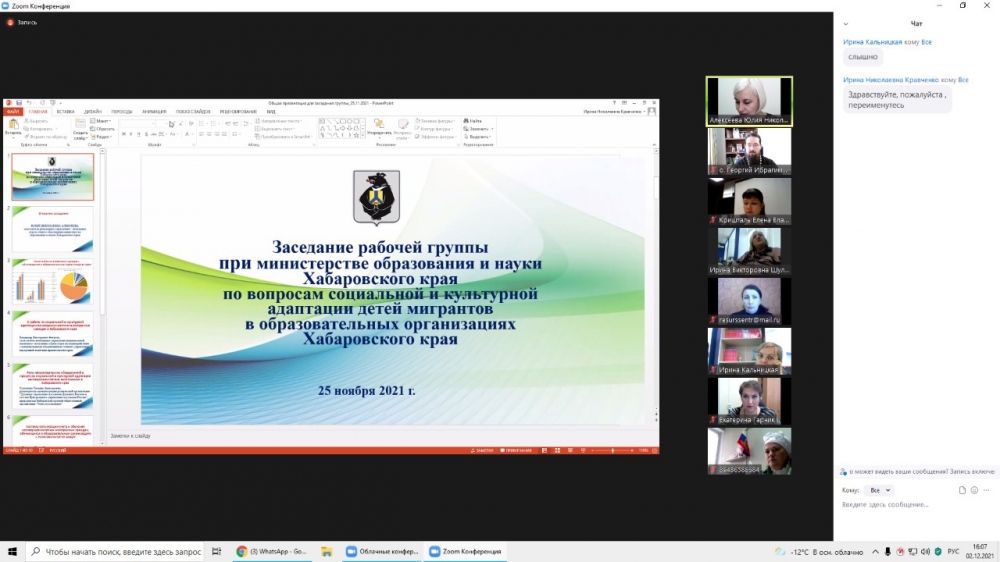Open the font name combo box
Screen dimensions: 1000x562
point(140,124)
